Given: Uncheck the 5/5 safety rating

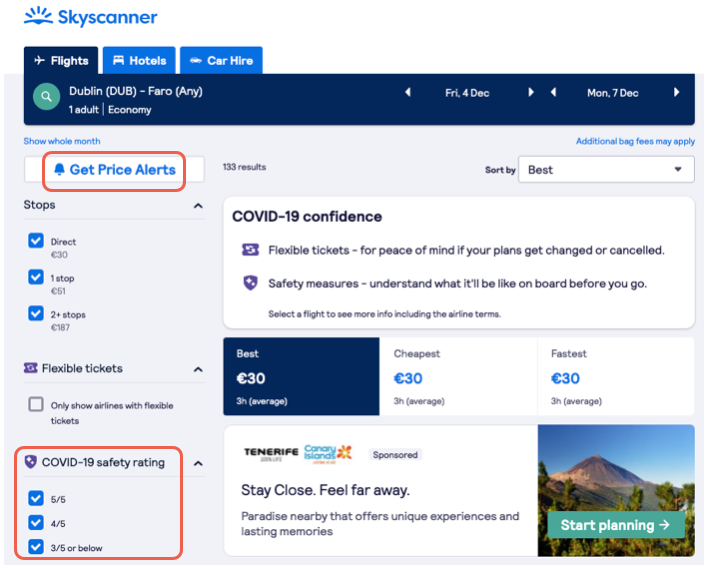Looking at the screenshot, I should [x=36, y=498].
